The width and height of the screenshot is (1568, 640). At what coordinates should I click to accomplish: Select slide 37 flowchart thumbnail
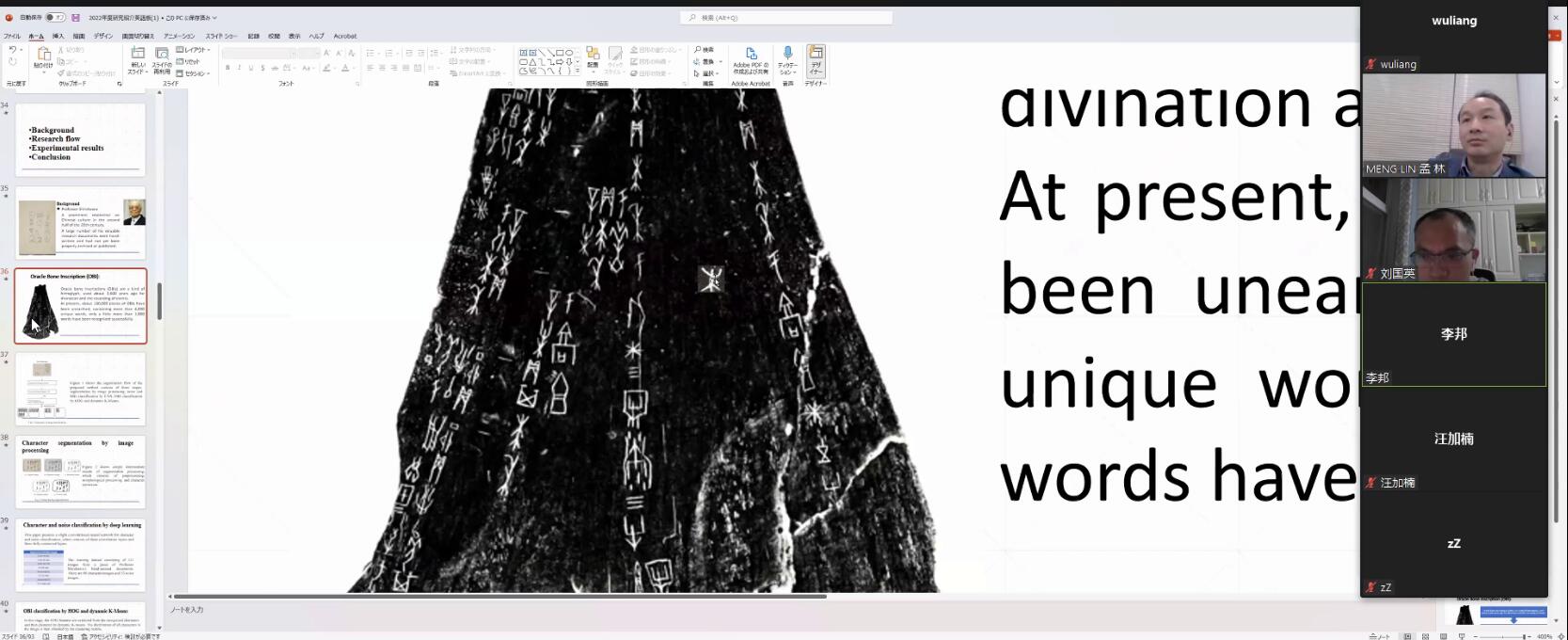click(x=81, y=389)
